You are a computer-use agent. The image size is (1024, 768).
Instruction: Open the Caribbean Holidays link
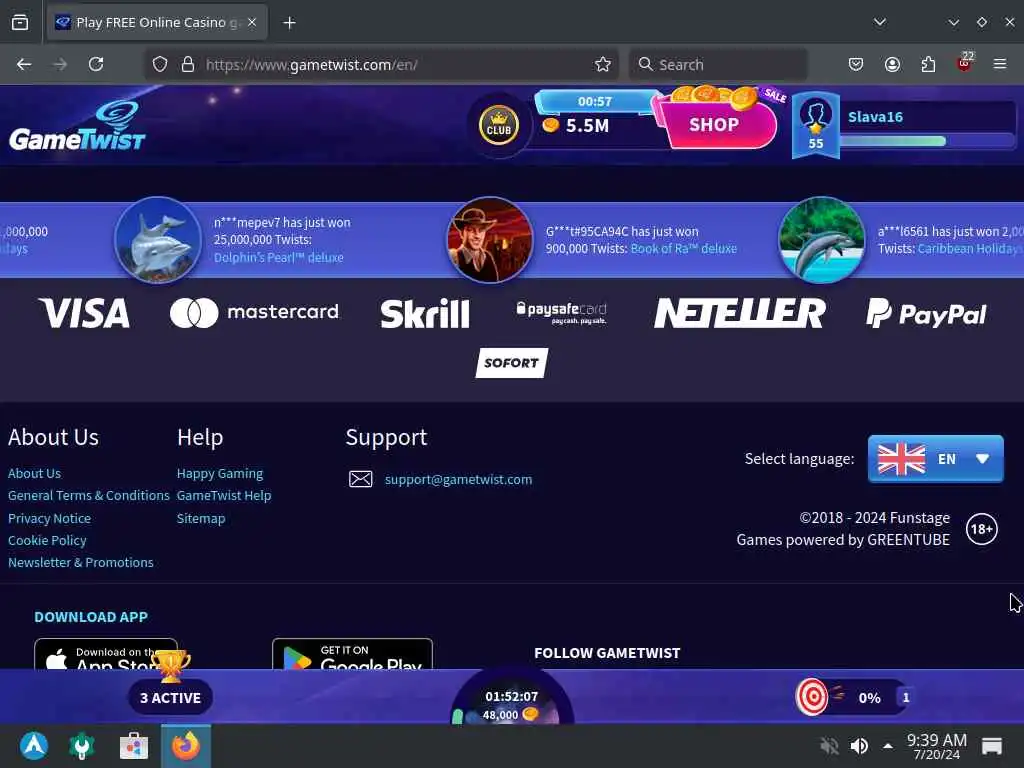[970, 249]
